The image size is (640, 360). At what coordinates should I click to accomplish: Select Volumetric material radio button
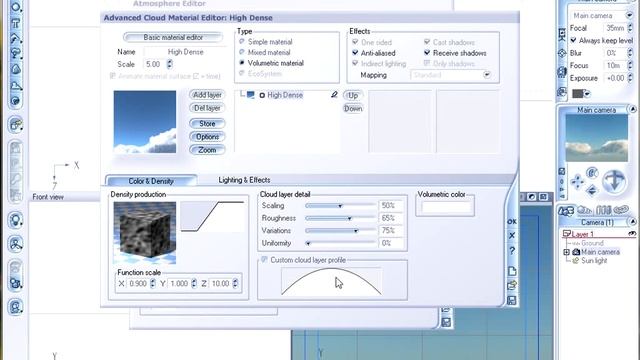(x=242, y=63)
